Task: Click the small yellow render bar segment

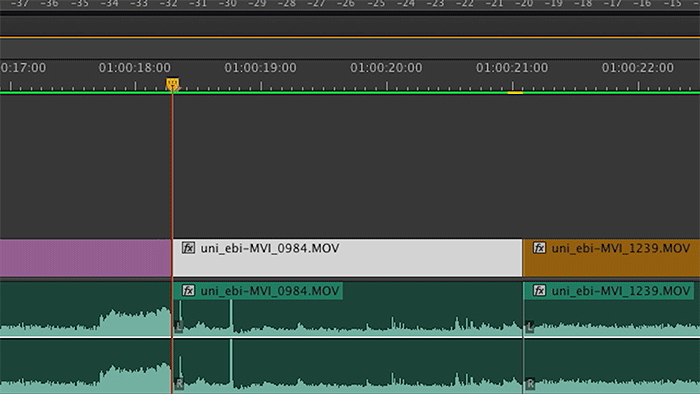Action: (515, 92)
